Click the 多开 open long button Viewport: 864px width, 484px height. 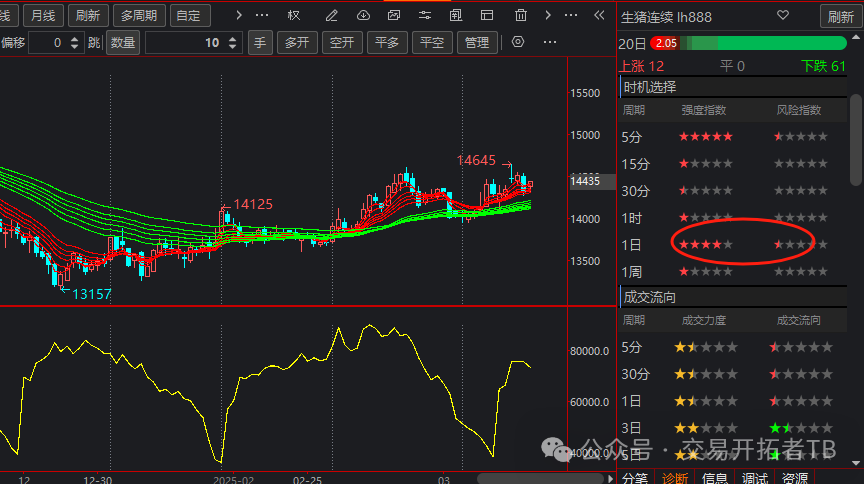pyautogui.click(x=297, y=42)
